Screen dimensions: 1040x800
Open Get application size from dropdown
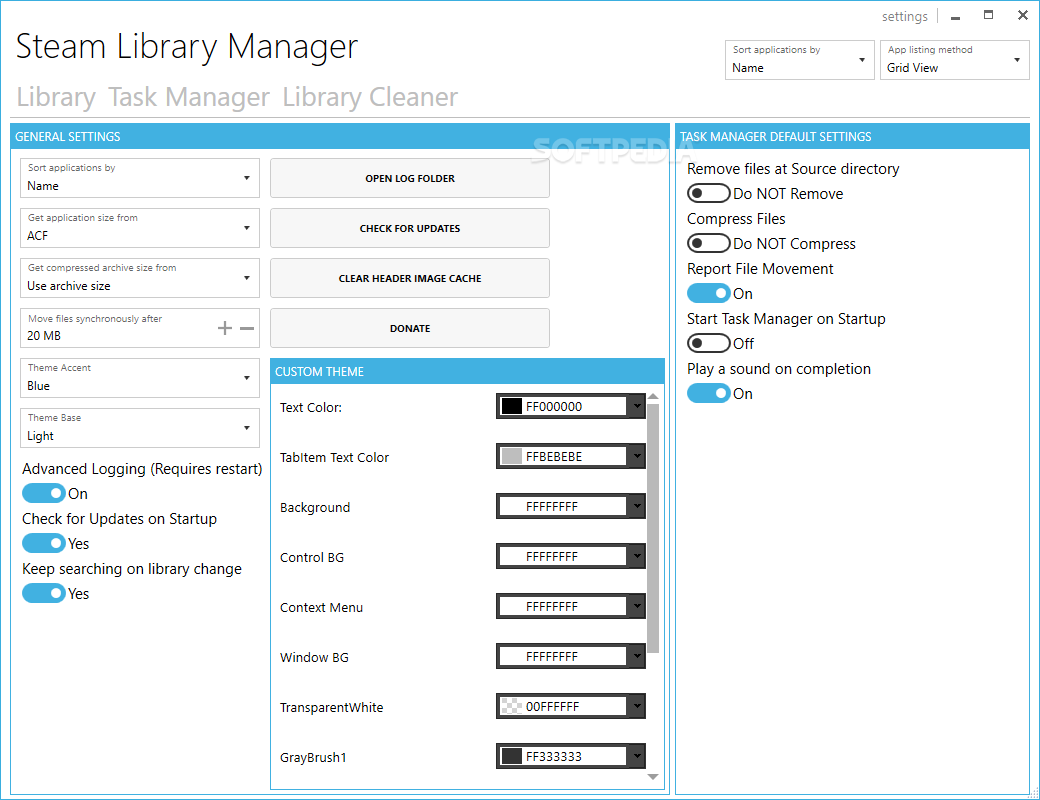click(x=140, y=228)
